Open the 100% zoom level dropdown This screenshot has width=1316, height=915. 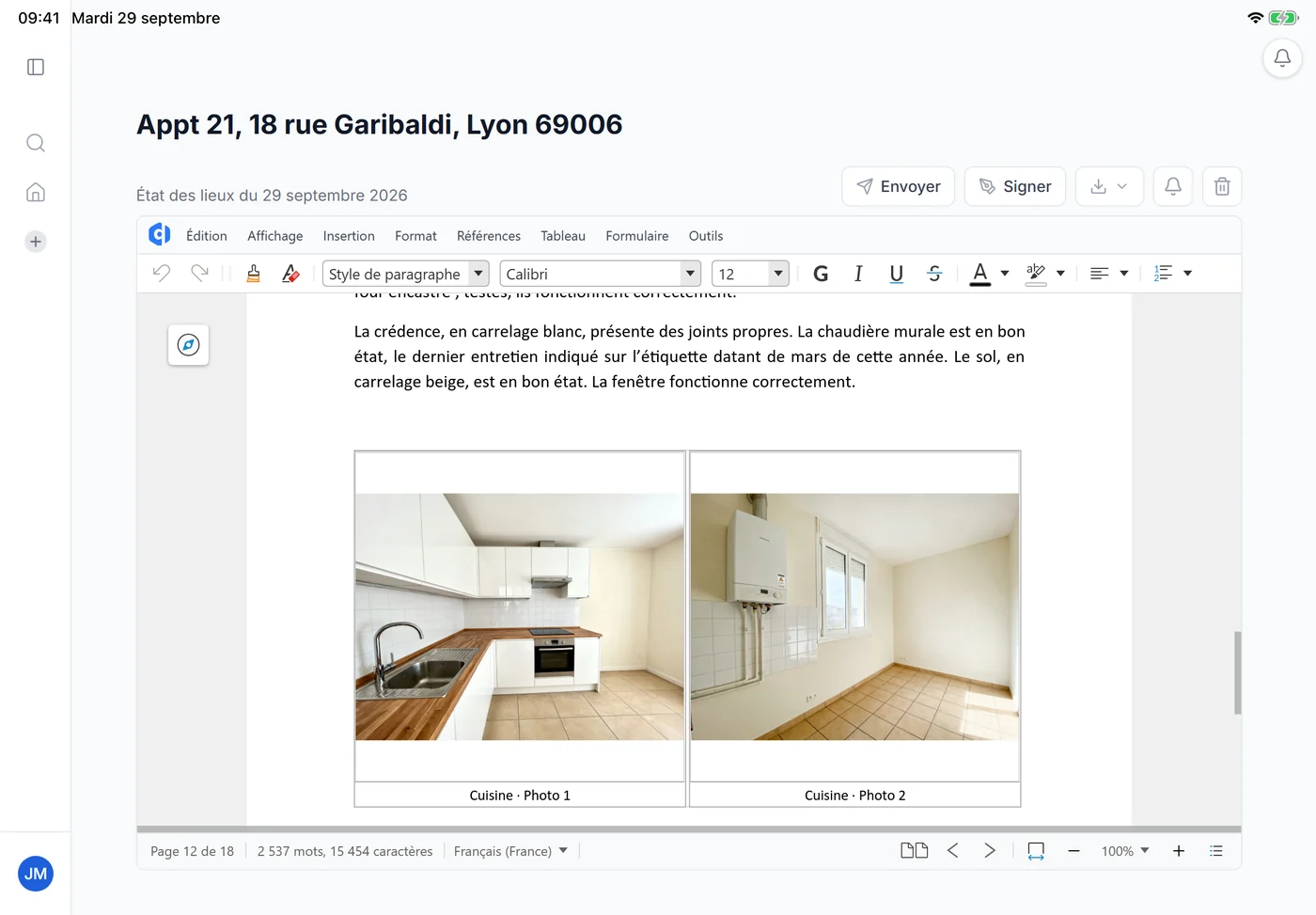tap(1125, 851)
